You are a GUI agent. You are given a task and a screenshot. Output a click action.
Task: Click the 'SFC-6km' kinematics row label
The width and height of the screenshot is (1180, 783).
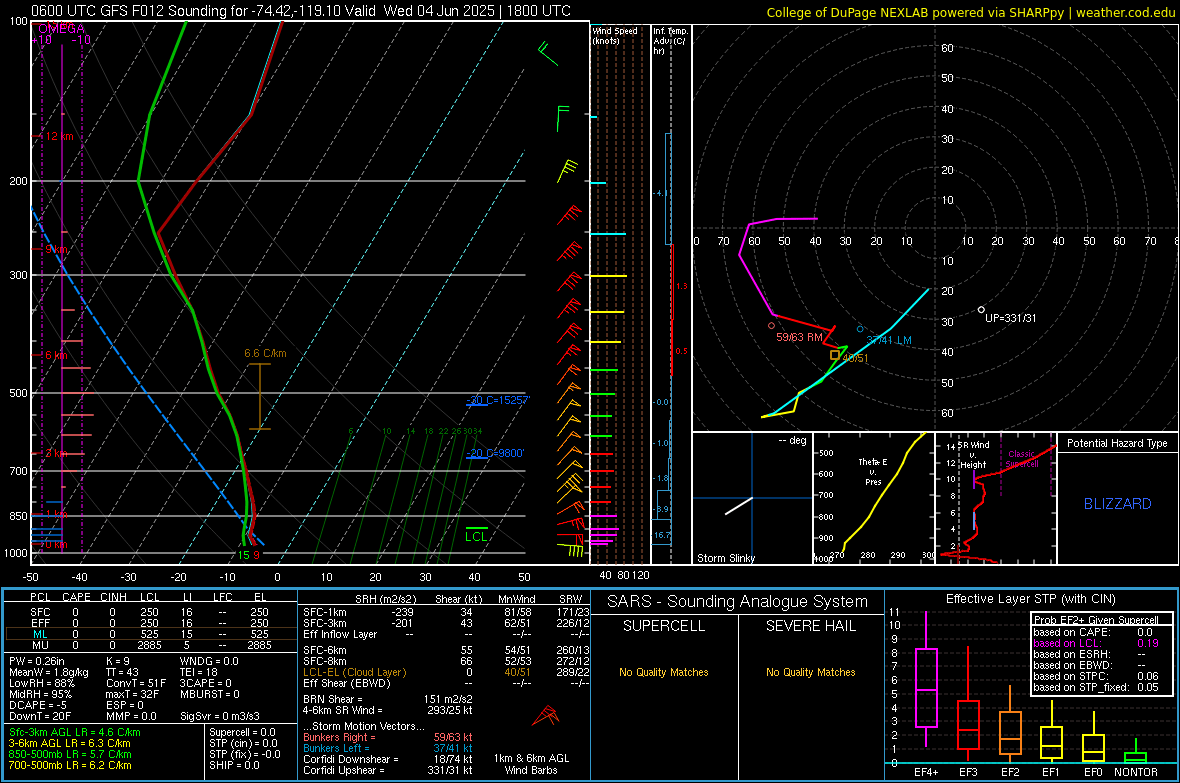(325, 650)
